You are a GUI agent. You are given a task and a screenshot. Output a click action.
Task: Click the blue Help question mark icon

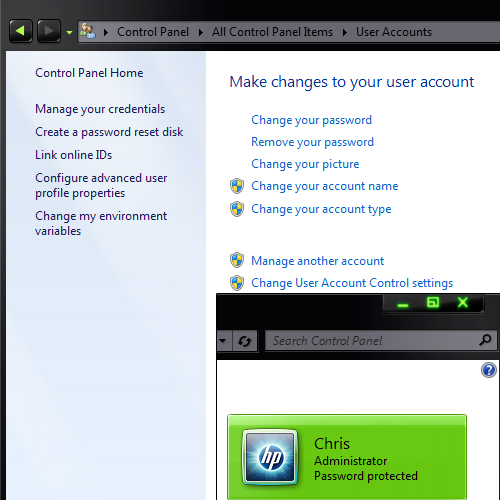489,370
